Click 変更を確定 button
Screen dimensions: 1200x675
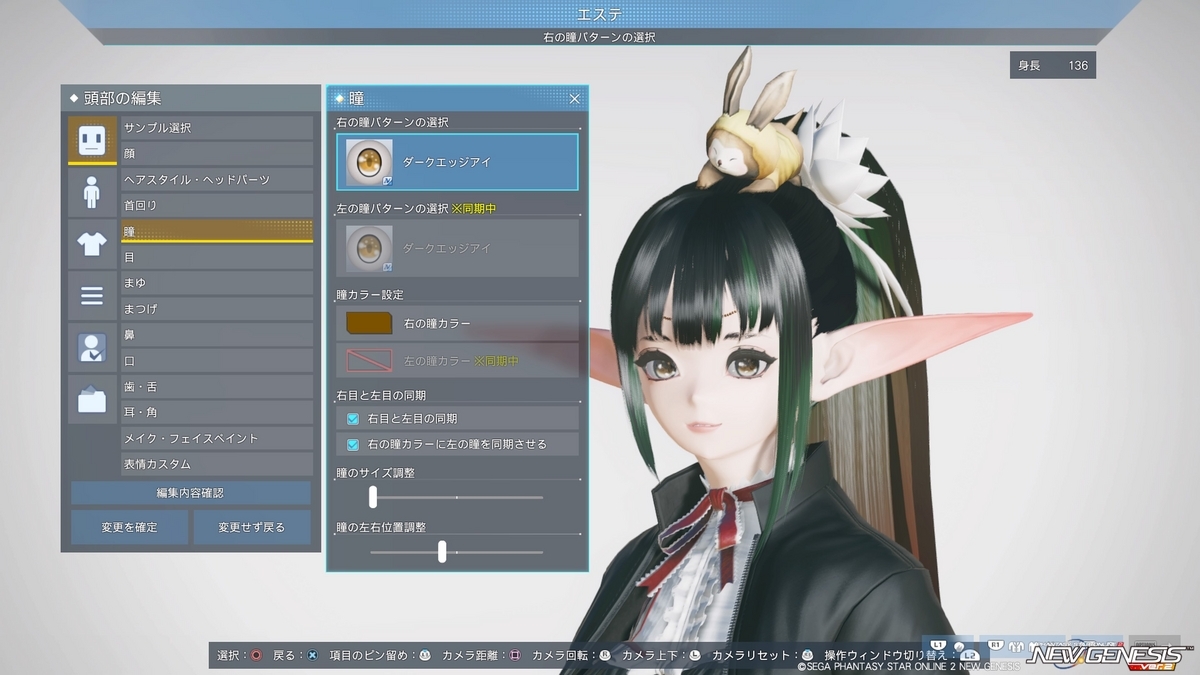point(129,527)
